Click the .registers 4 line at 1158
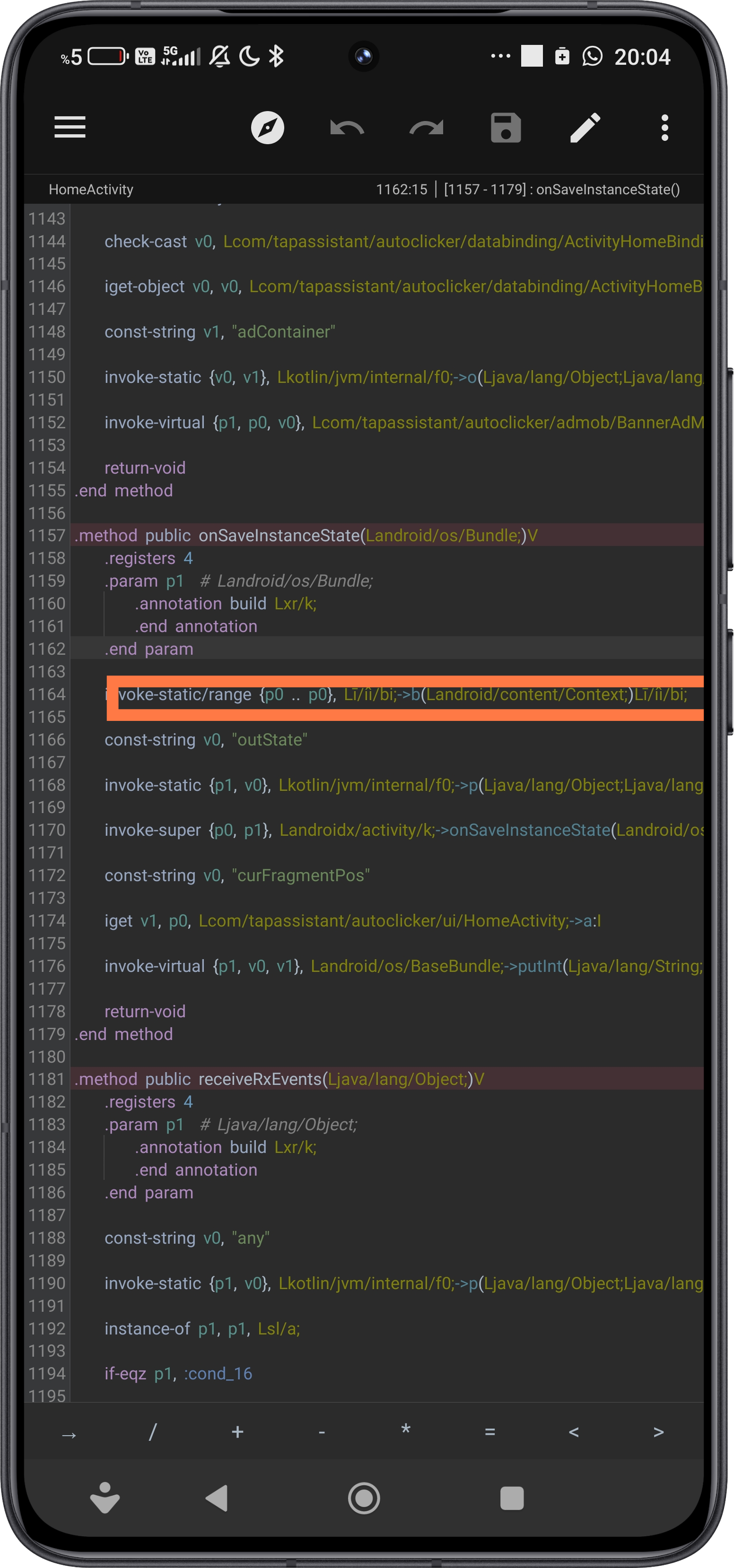Screen dimensions: 734x1568 point(149,558)
